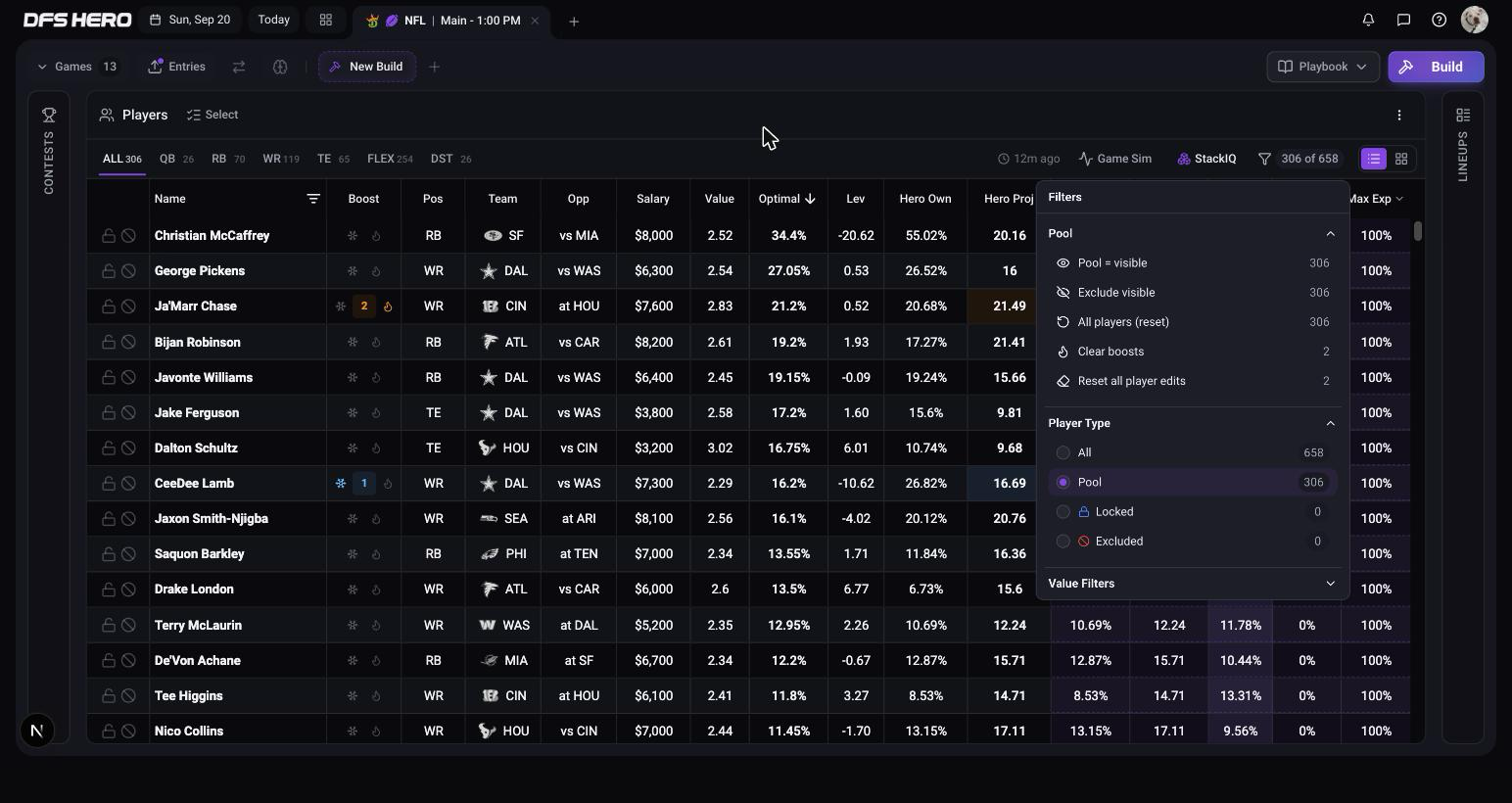The image size is (1512, 803).
Task: Click the Sun, Sep 20 date picker
Action: 190,20
